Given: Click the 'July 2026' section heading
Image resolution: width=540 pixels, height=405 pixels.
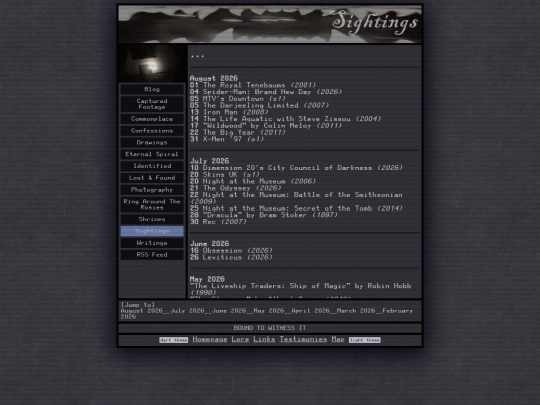Looking at the screenshot, I should click(209, 161).
